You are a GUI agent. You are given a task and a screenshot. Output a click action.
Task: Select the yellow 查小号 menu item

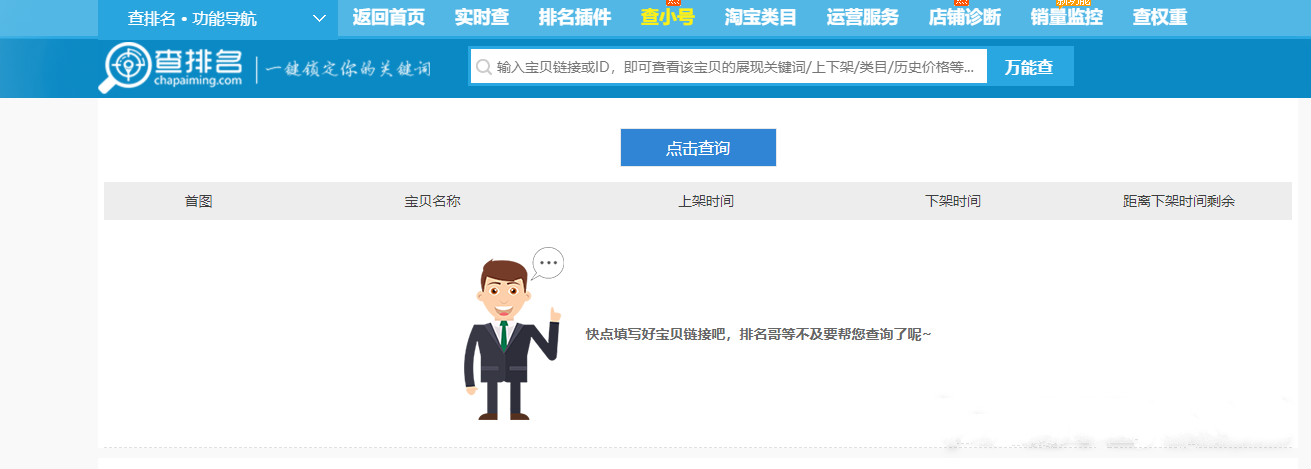tap(667, 17)
